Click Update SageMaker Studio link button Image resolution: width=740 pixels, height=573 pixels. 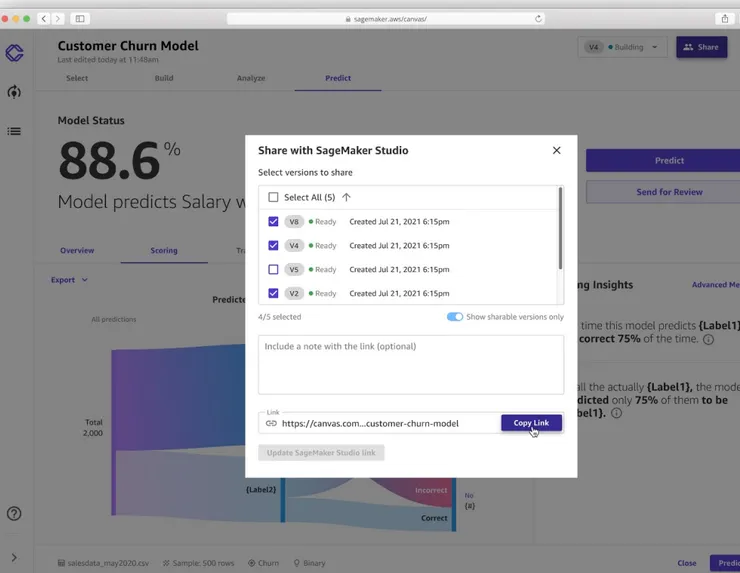pyautogui.click(x=321, y=453)
